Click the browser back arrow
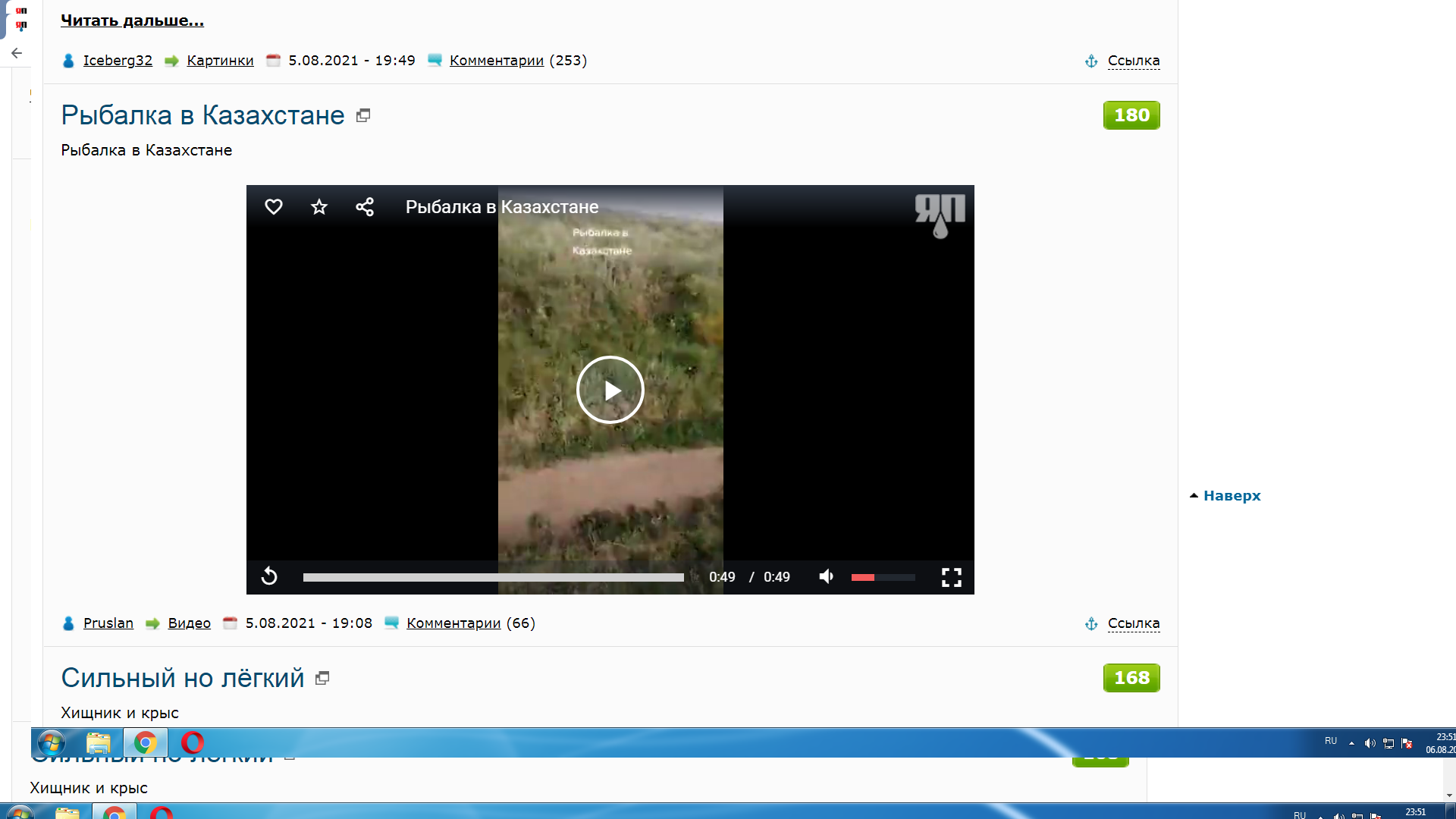The width and height of the screenshot is (1456, 819). coord(17,53)
